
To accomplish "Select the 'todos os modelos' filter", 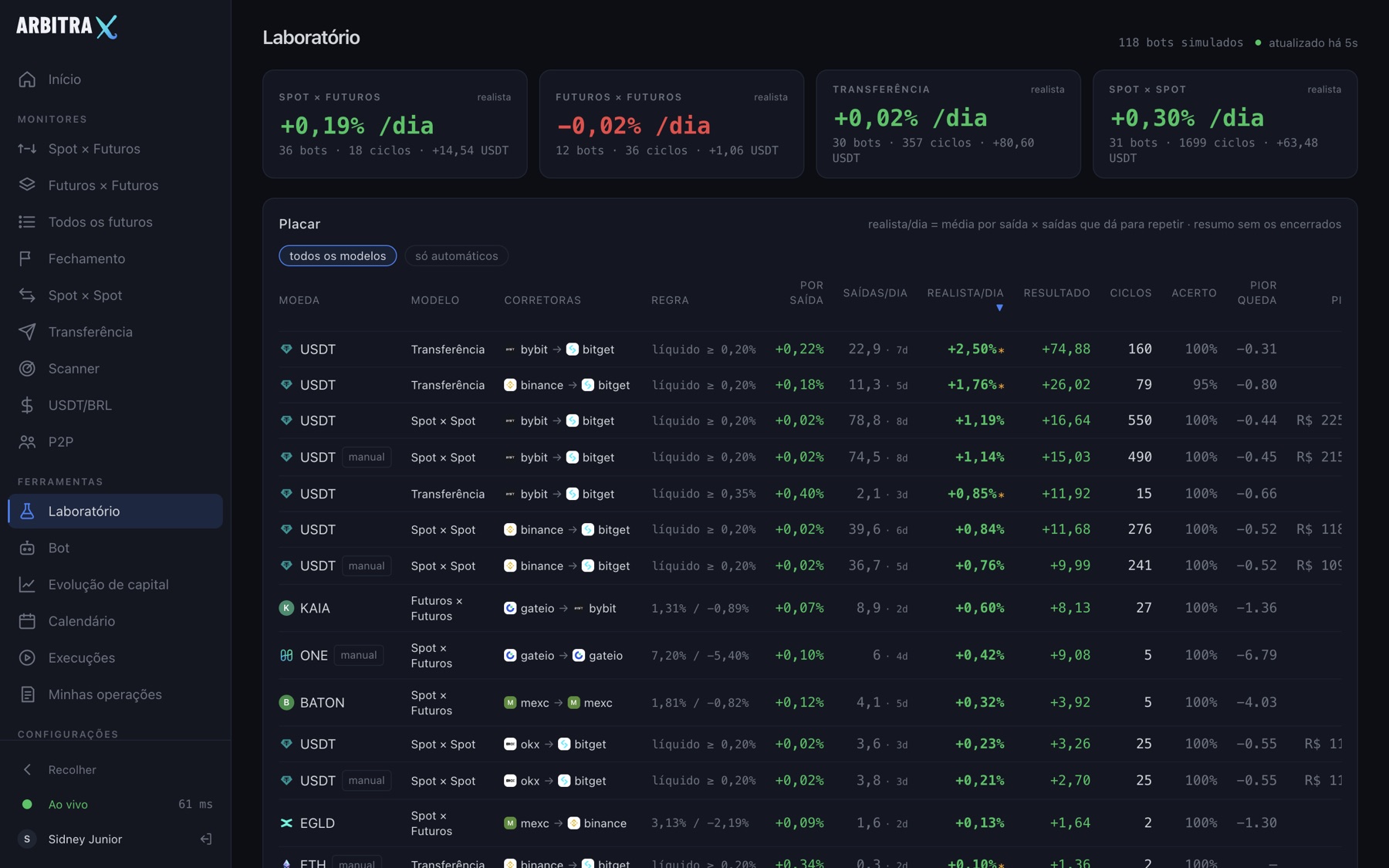I will pos(338,255).
